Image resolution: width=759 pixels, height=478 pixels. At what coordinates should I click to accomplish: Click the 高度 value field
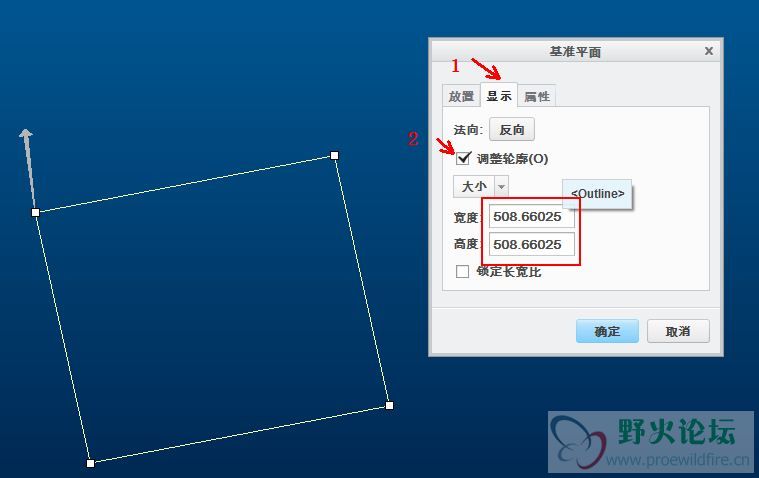tap(531, 244)
